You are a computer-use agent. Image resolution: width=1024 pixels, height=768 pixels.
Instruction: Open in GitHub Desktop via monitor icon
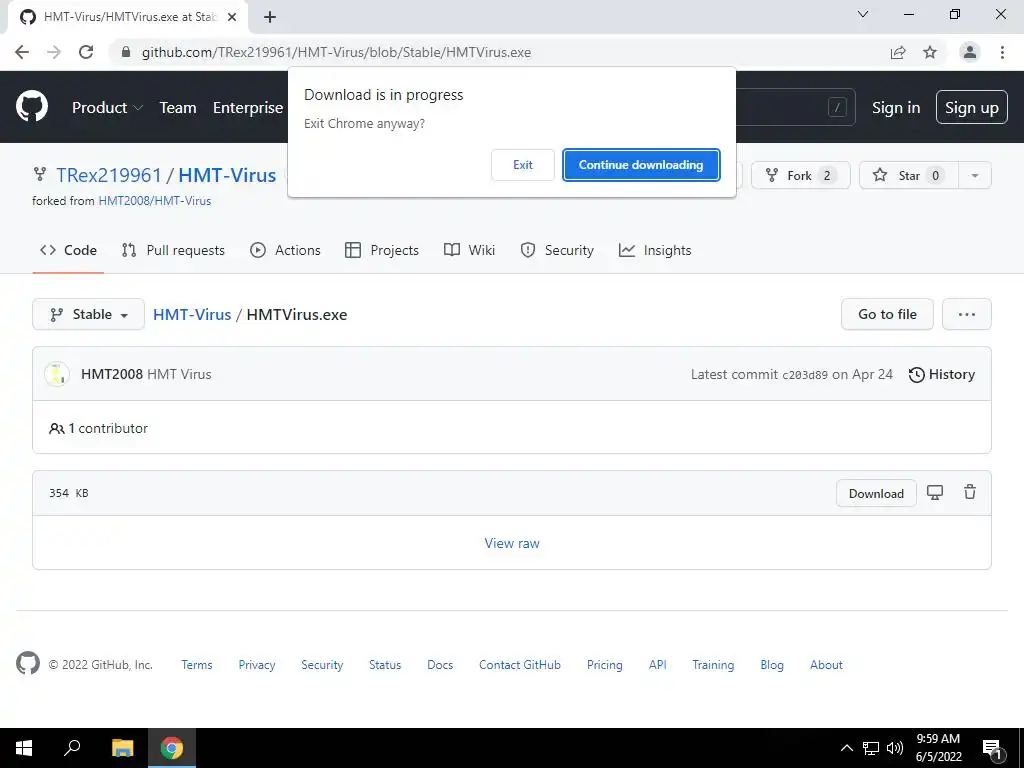click(935, 493)
